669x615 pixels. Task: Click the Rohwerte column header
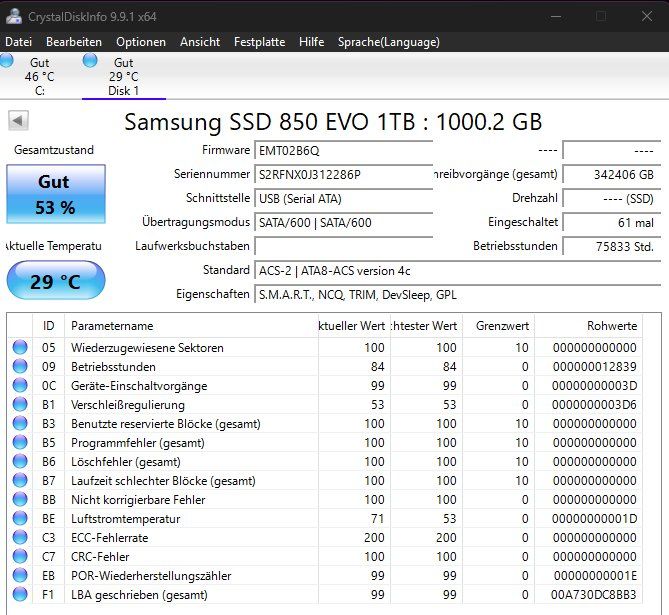tap(588, 326)
